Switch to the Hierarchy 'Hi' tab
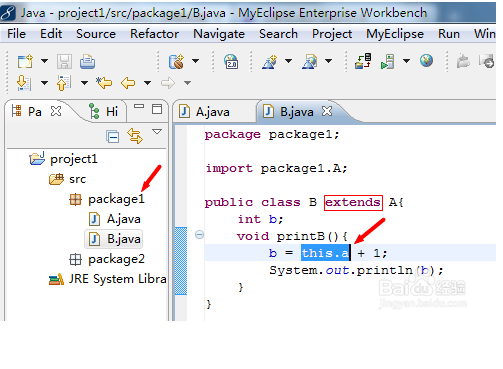This screenshot has height=369, width=503. [x=103, y=111]
